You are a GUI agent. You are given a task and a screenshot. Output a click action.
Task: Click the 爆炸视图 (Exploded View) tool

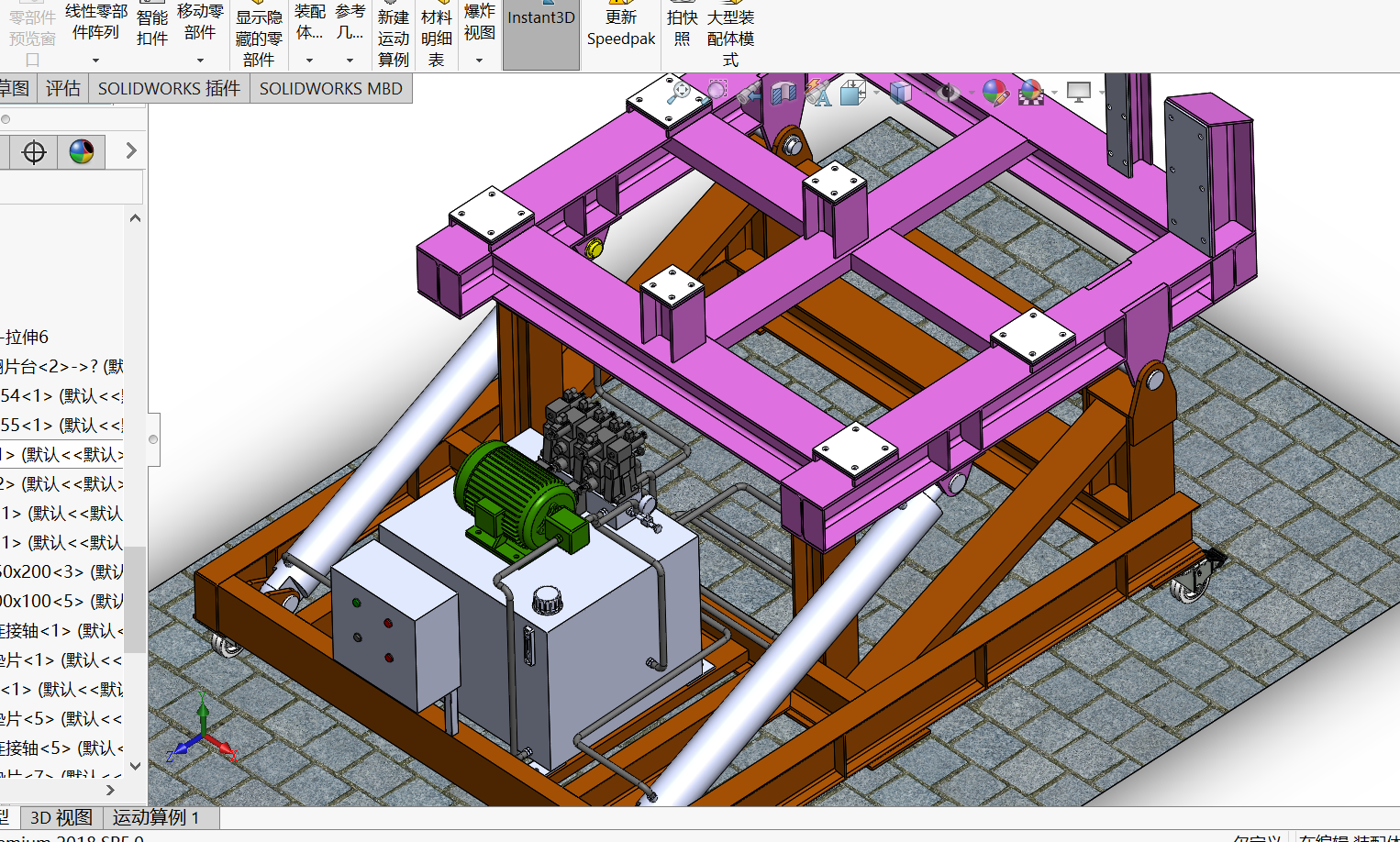[479, 22]
